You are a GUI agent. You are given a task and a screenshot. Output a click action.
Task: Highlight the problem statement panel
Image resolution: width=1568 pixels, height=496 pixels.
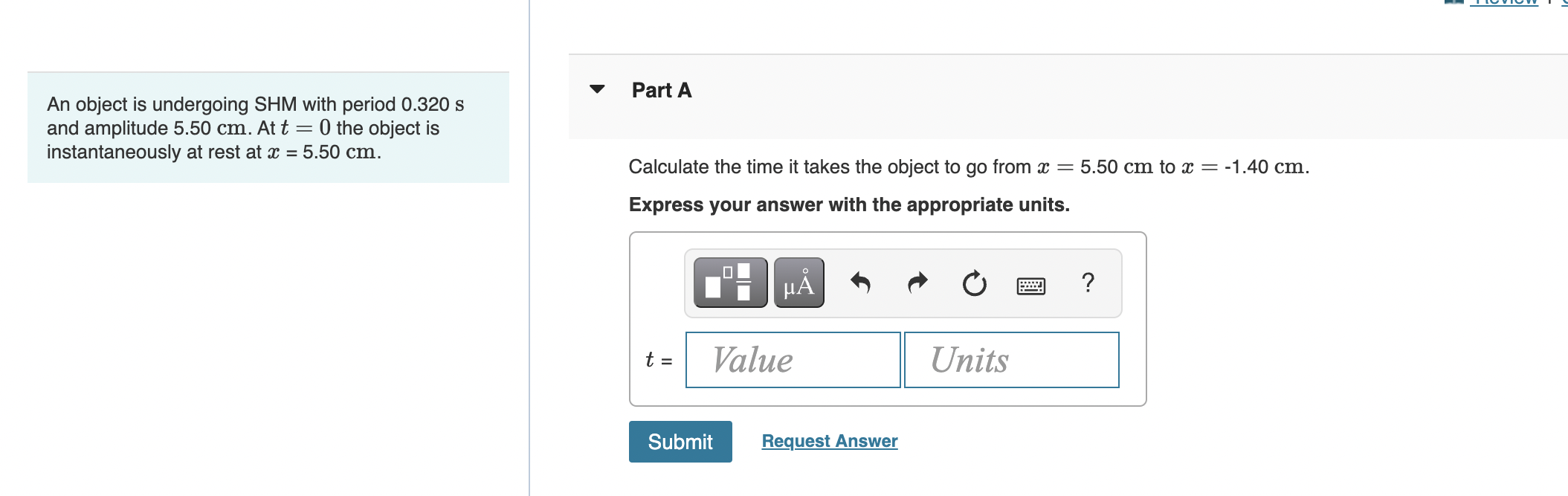268,126
